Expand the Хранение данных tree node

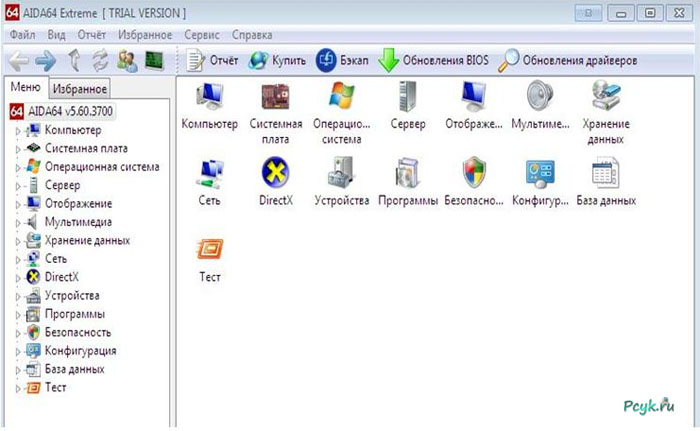(x=18, y=241)
